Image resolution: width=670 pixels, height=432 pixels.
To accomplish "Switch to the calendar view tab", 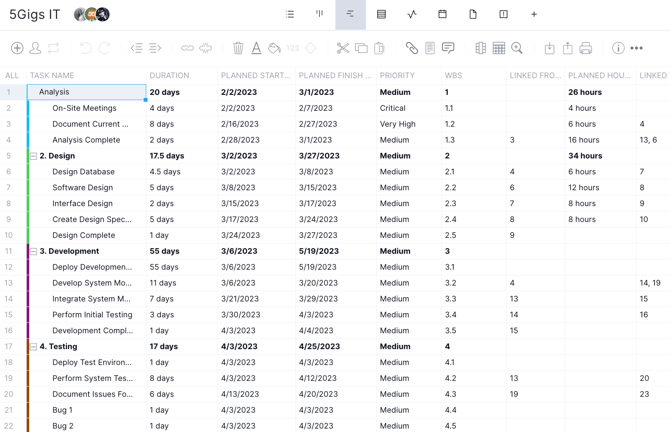I will point(442,15).
